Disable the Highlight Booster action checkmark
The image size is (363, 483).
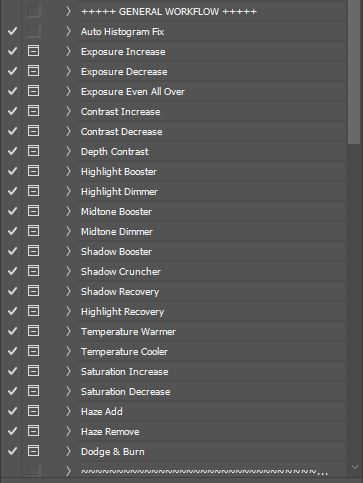tap(13, 171)
